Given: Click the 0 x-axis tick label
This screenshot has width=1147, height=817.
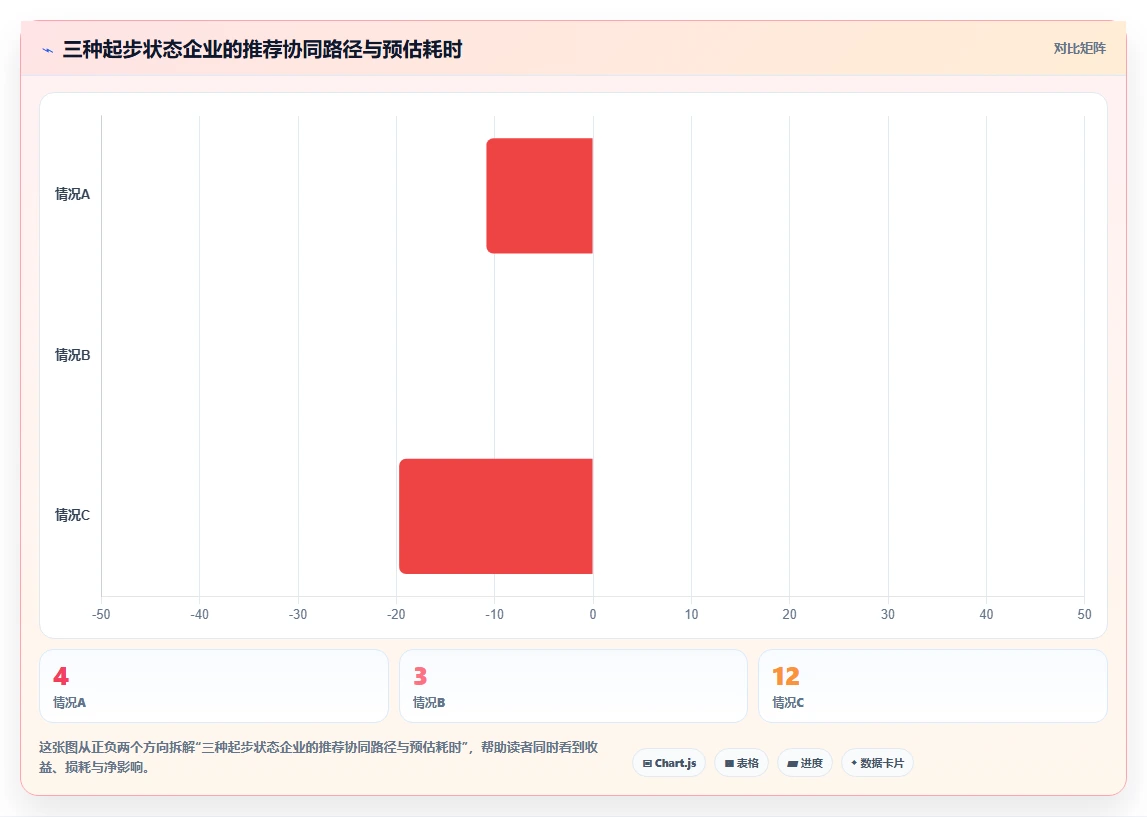Looking at the screenshot, I should point(593,614).
